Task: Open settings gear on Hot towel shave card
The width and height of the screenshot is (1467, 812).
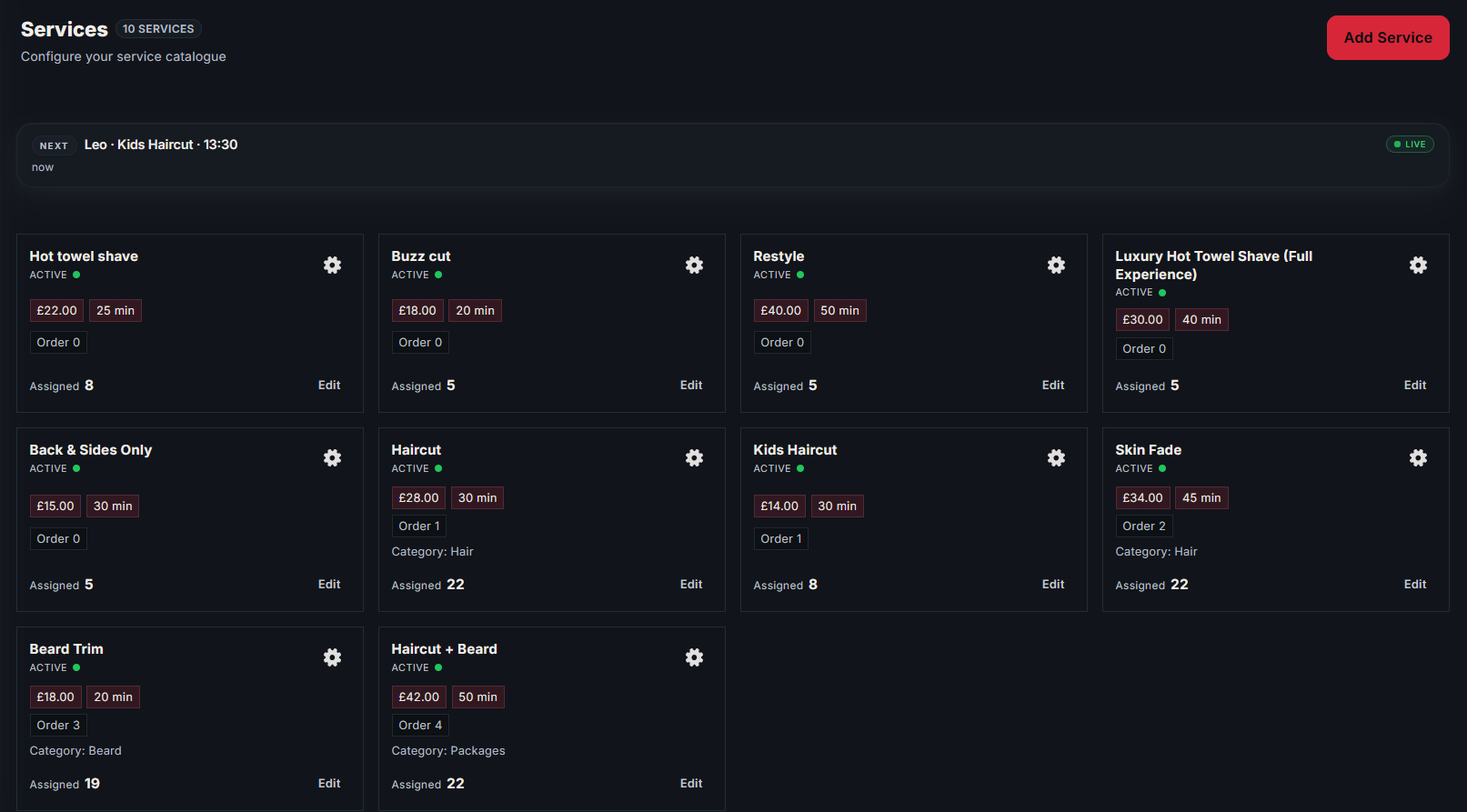Action: click(x=333, y=265)
